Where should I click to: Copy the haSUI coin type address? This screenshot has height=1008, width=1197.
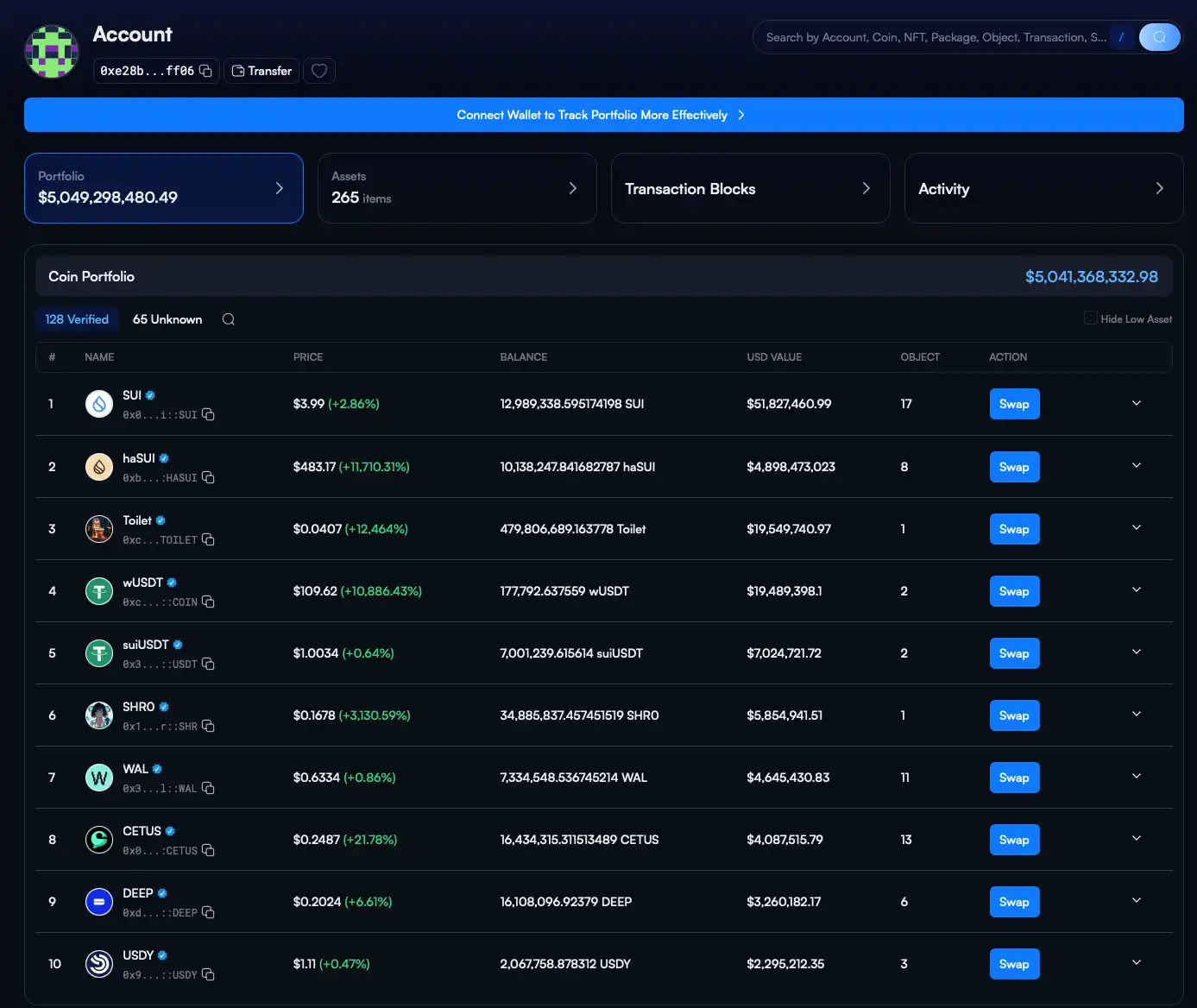pyautogui.click(x=208, y=478)
